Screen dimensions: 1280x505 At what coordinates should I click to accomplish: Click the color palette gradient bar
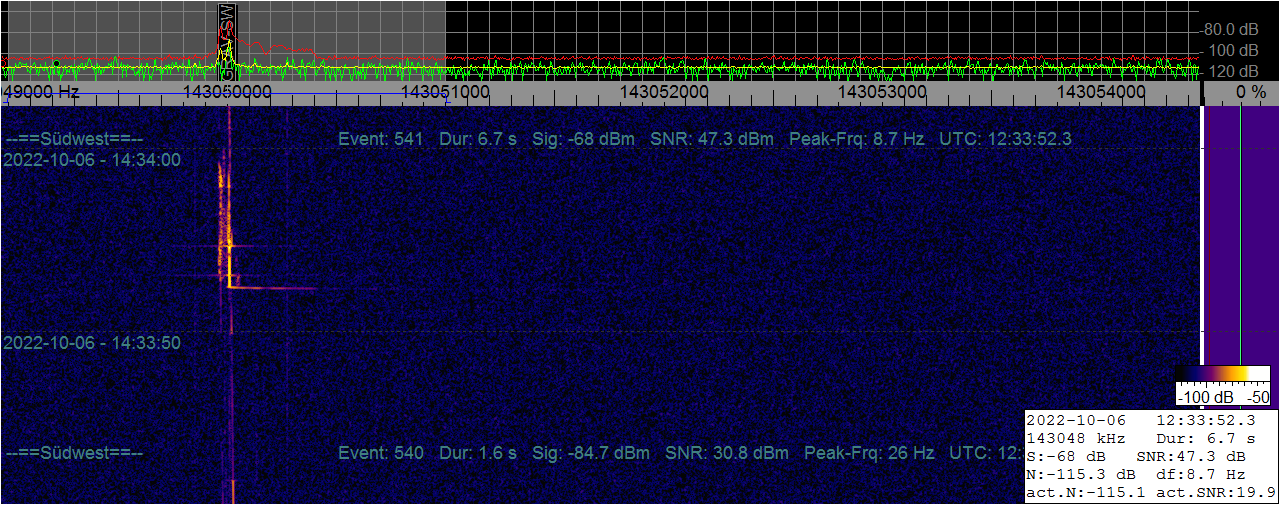(x=1224, y=374)
